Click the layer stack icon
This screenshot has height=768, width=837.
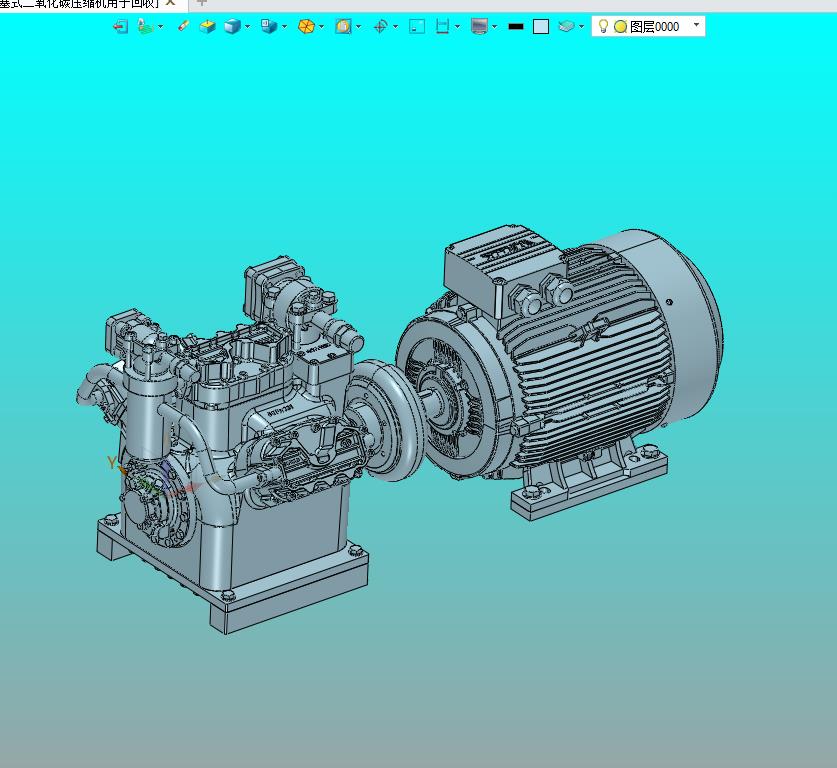point(566,27)
